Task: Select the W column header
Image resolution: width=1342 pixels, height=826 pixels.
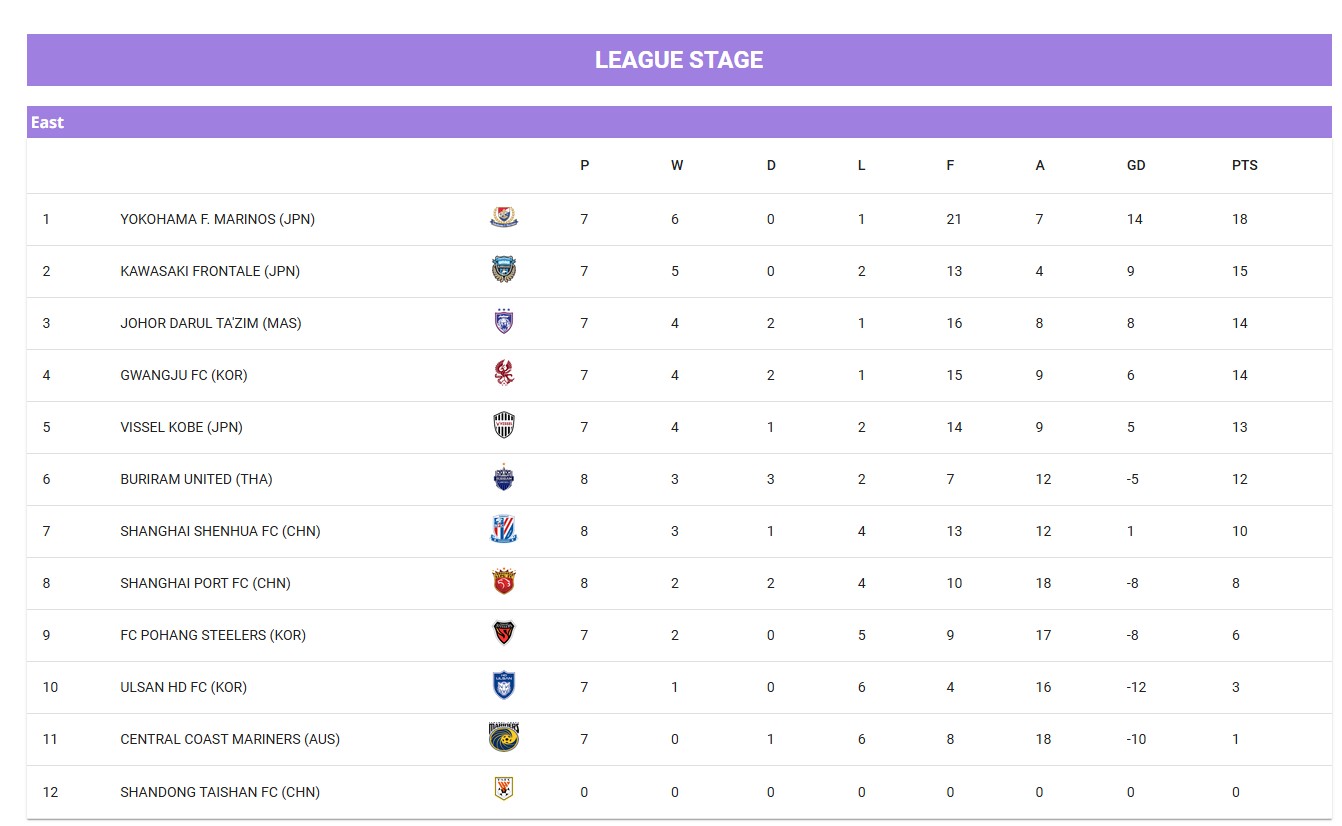Action: tap(677, 165)
